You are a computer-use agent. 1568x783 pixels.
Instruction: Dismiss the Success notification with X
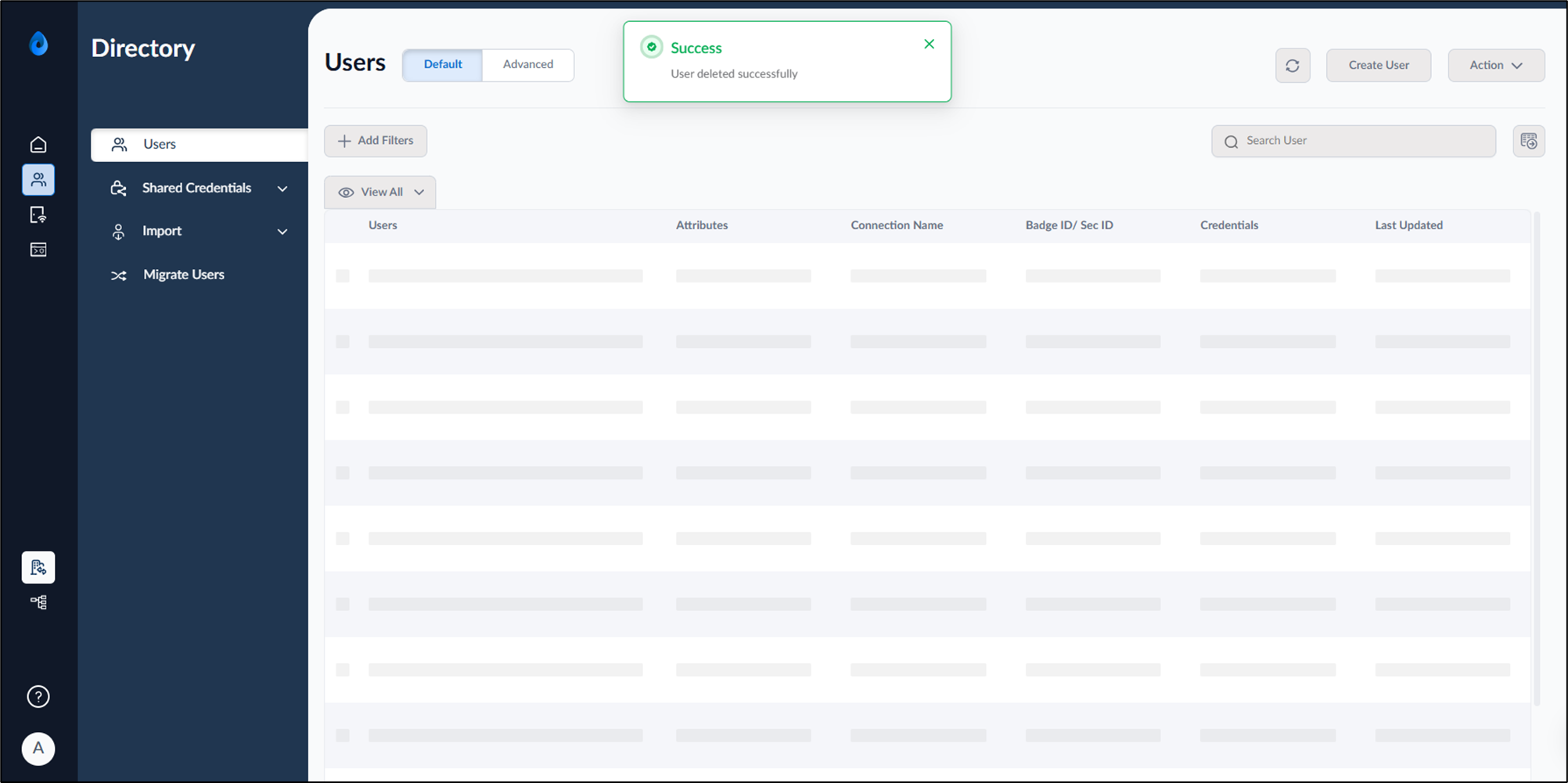click(929, 45)
